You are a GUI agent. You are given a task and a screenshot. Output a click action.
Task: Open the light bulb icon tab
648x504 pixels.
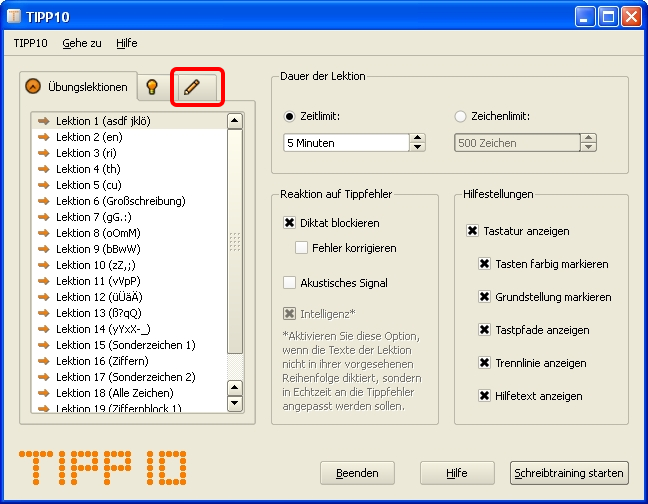pyautogui.click(x=152, y=87)
